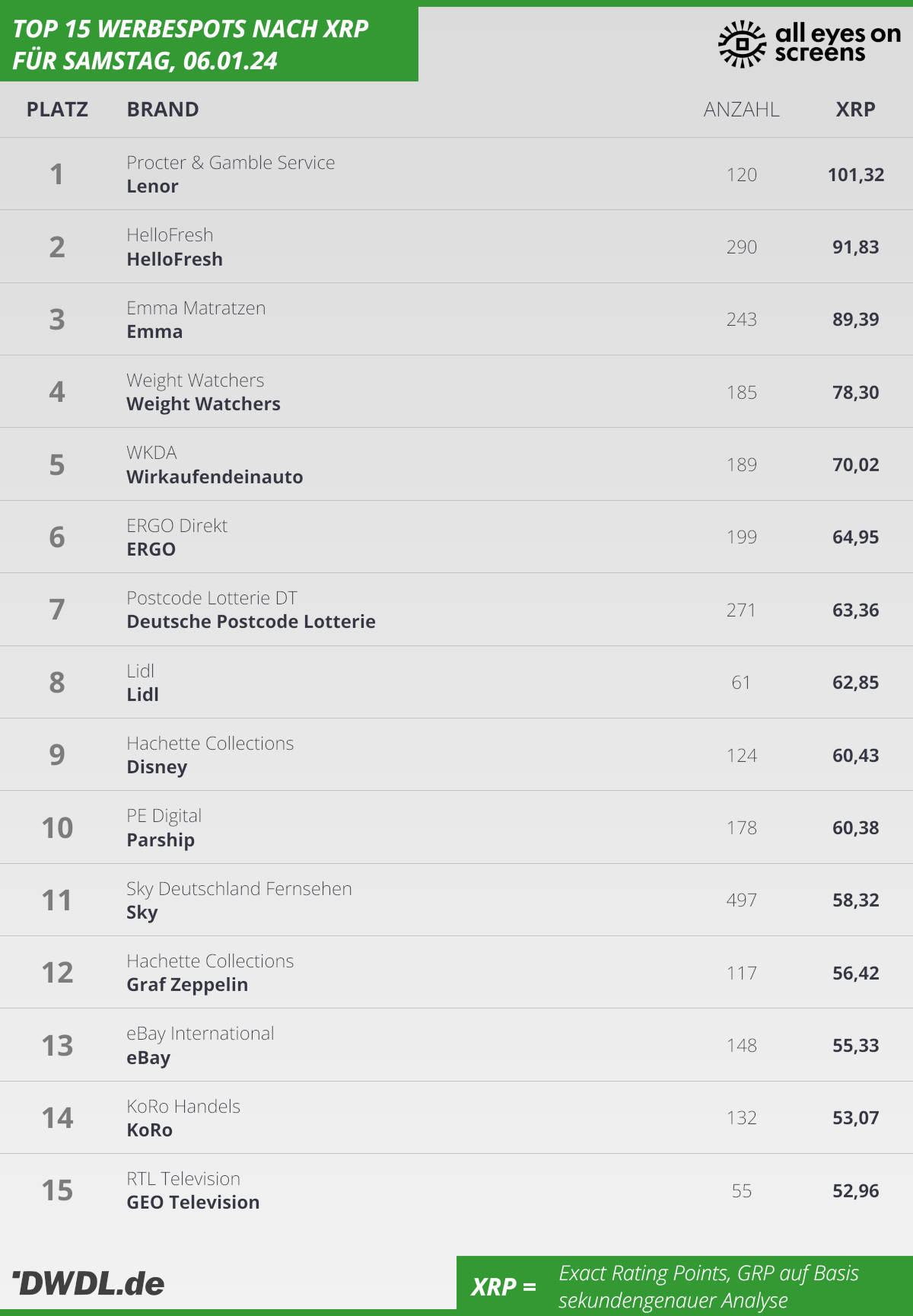This screenshot has width=913, height=1316.
Task: Select Weight Watchers brand name
Action: (x=203, y=404)
